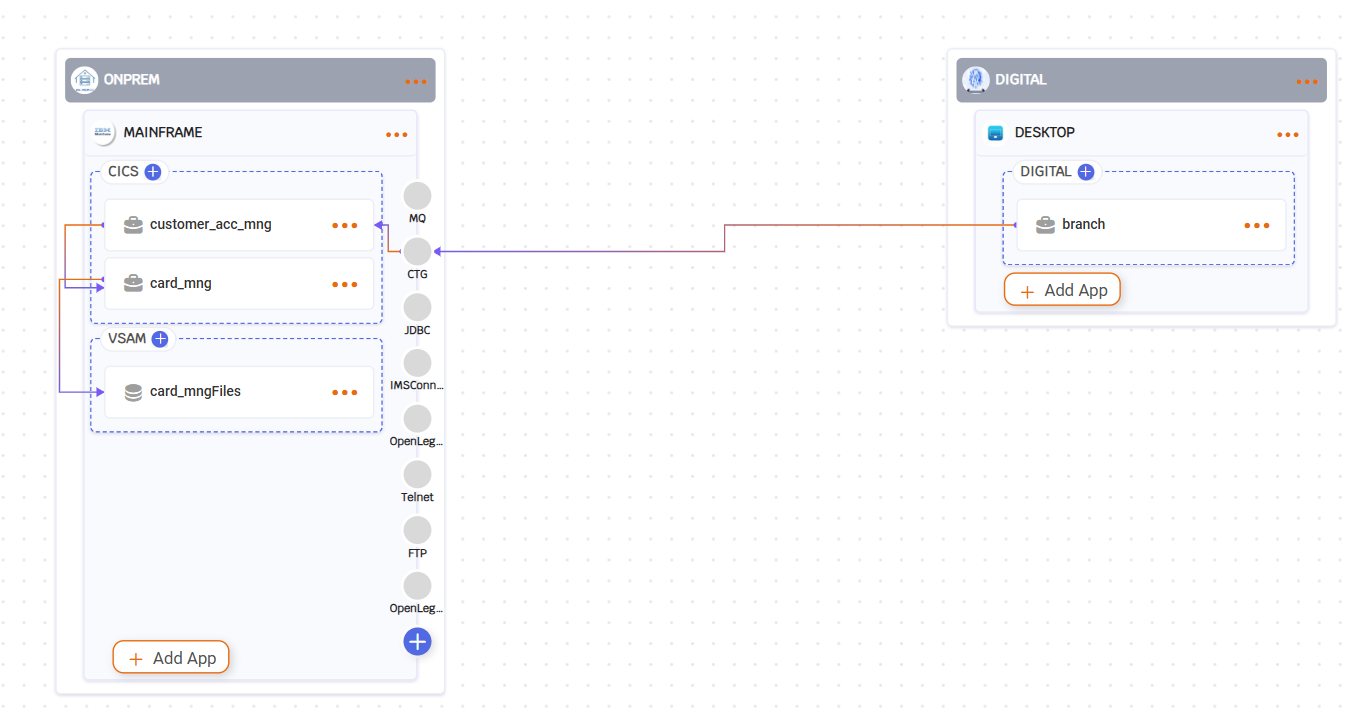Image resolution: width=1354 pixels, height=724 pixels.
Task: Click the customer_acc_mng briefcase icon
Action: (x=133, y=225)
